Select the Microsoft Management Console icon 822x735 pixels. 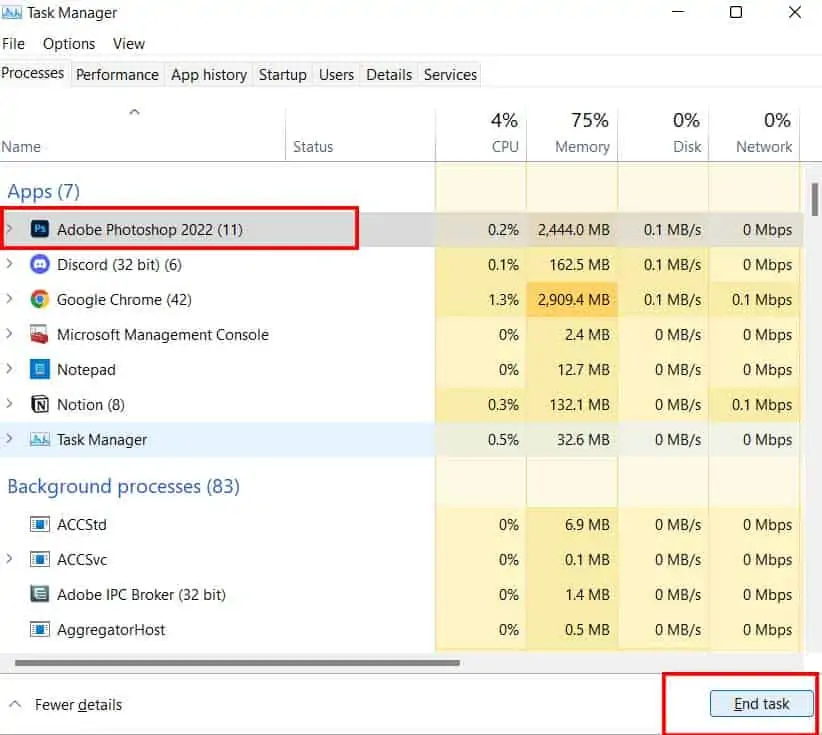coord(40,334)
